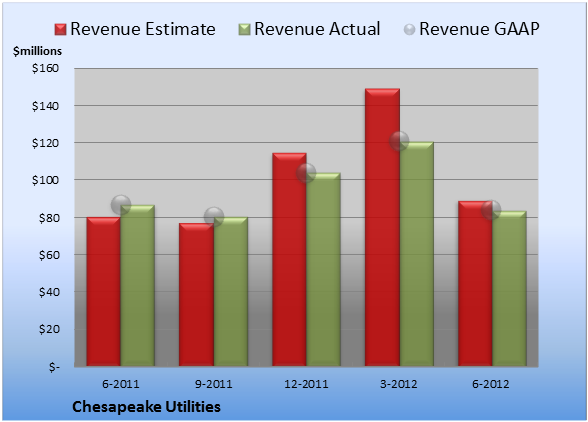
Task: Click the '6-2011' x-axis label
Action: click(x=121, y=384)
